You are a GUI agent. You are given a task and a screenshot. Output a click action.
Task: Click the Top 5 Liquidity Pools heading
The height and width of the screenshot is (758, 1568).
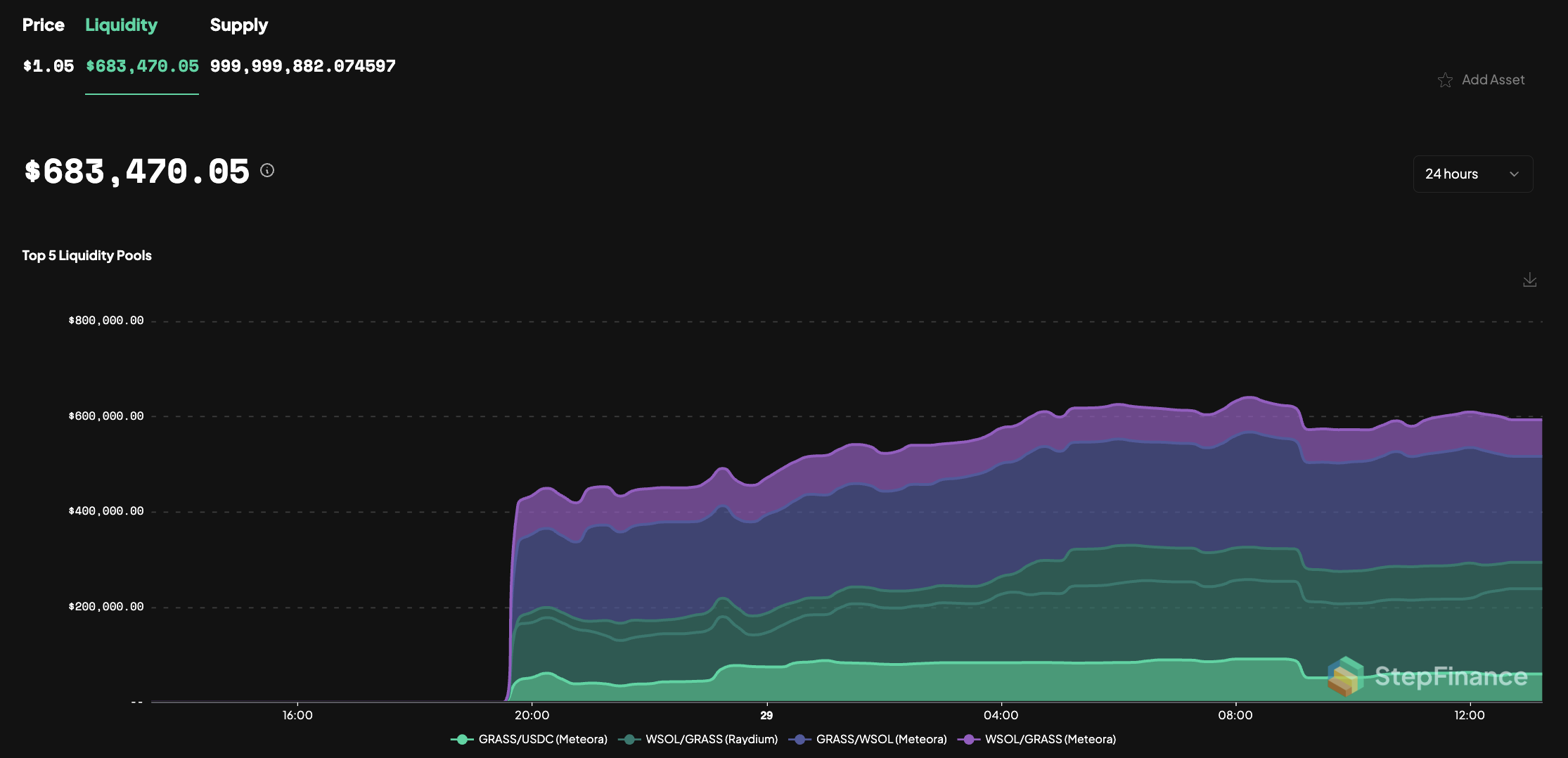(x=87, y=255)
